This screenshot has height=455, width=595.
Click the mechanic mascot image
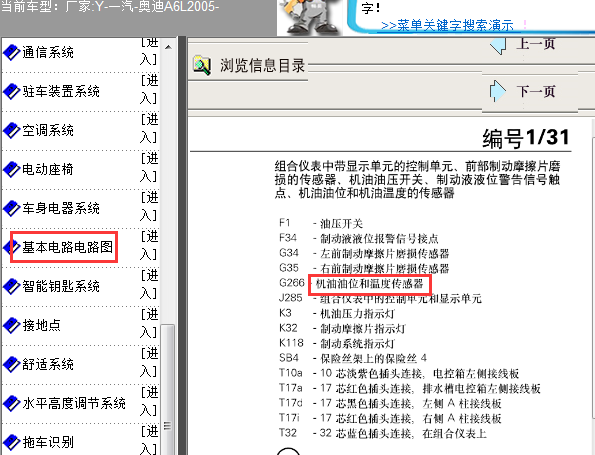pyautogui.click(x=310, y=17)
